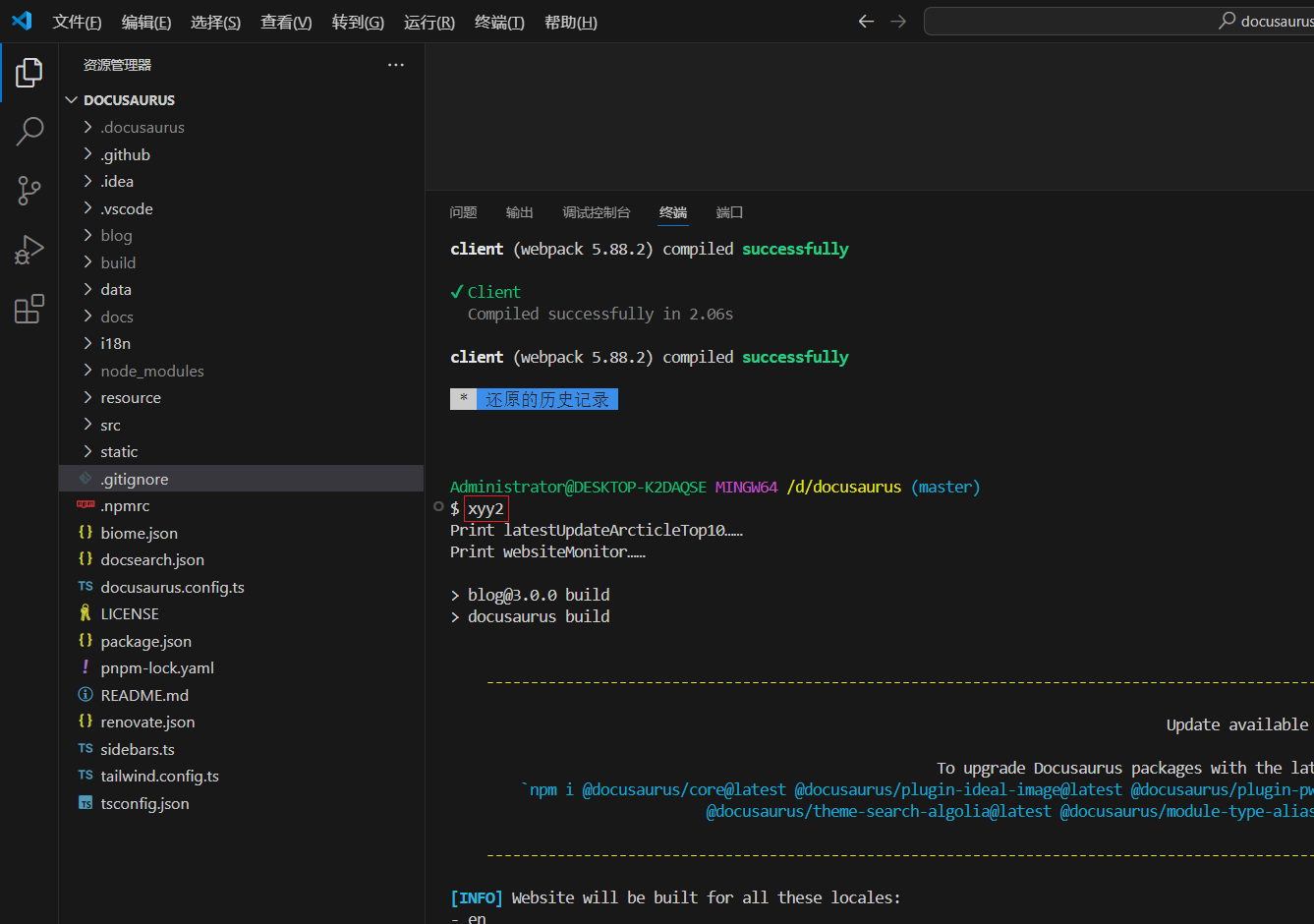Open the 文件(F) menu

77,22
